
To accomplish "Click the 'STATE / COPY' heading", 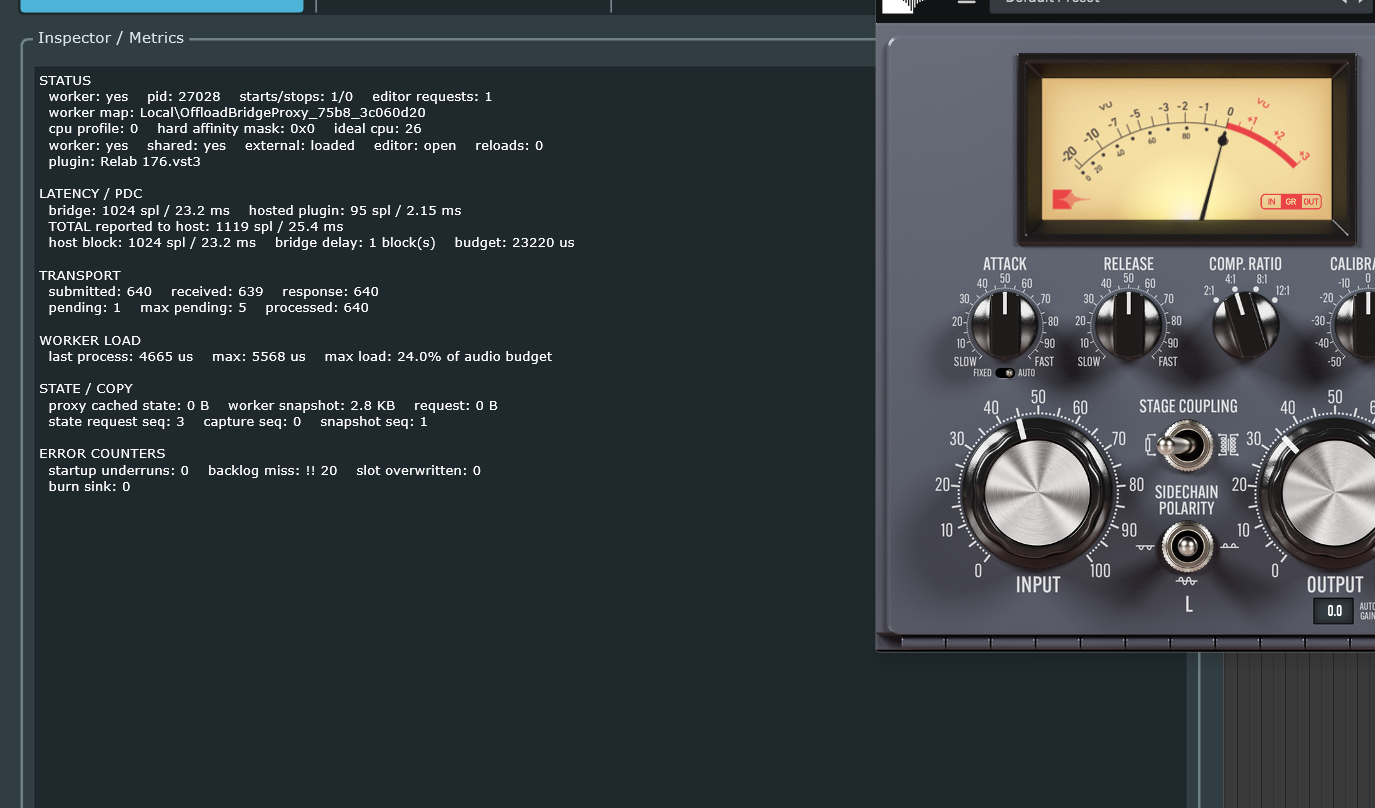I will tap(86, 388).
